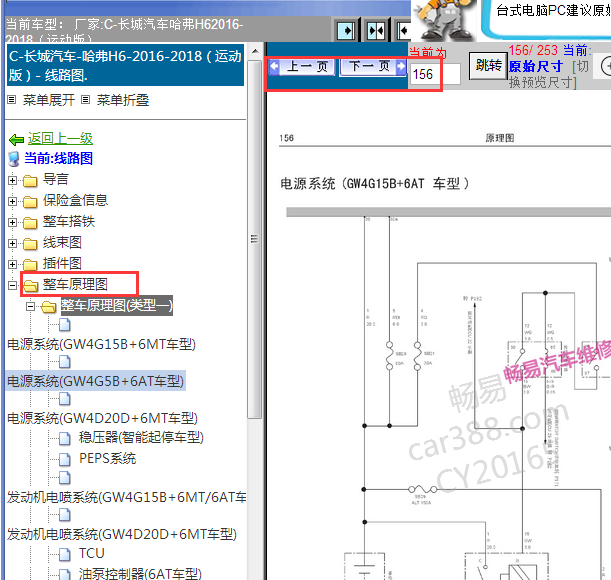The height and width of the screenshot is (580, 611).
Task: Click the open folder icon of 整车原理图
Action: [x=30, y=286]
